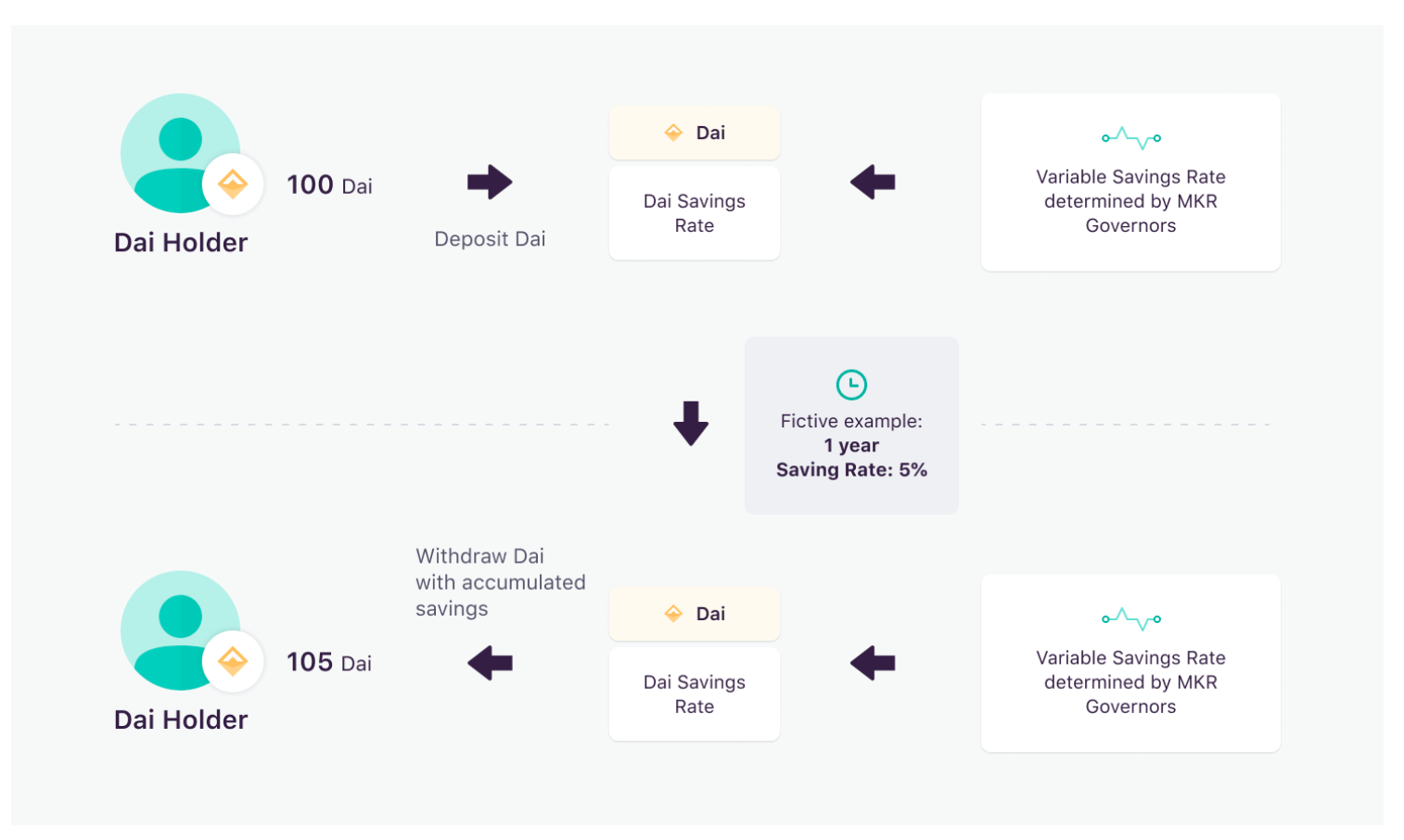This screenshot has height=840, width=1404.
Task: Click the Dai coin badge beside 105 Dai
Action: pos(233,662)
